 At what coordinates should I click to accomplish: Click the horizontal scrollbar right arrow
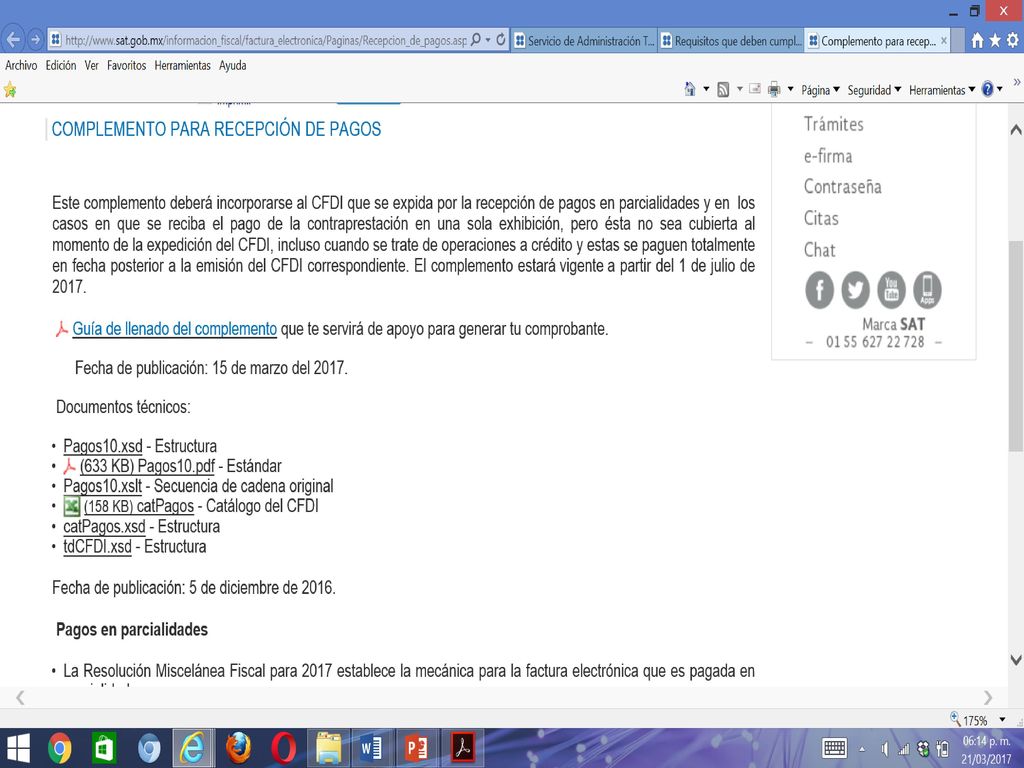(987, 697)
